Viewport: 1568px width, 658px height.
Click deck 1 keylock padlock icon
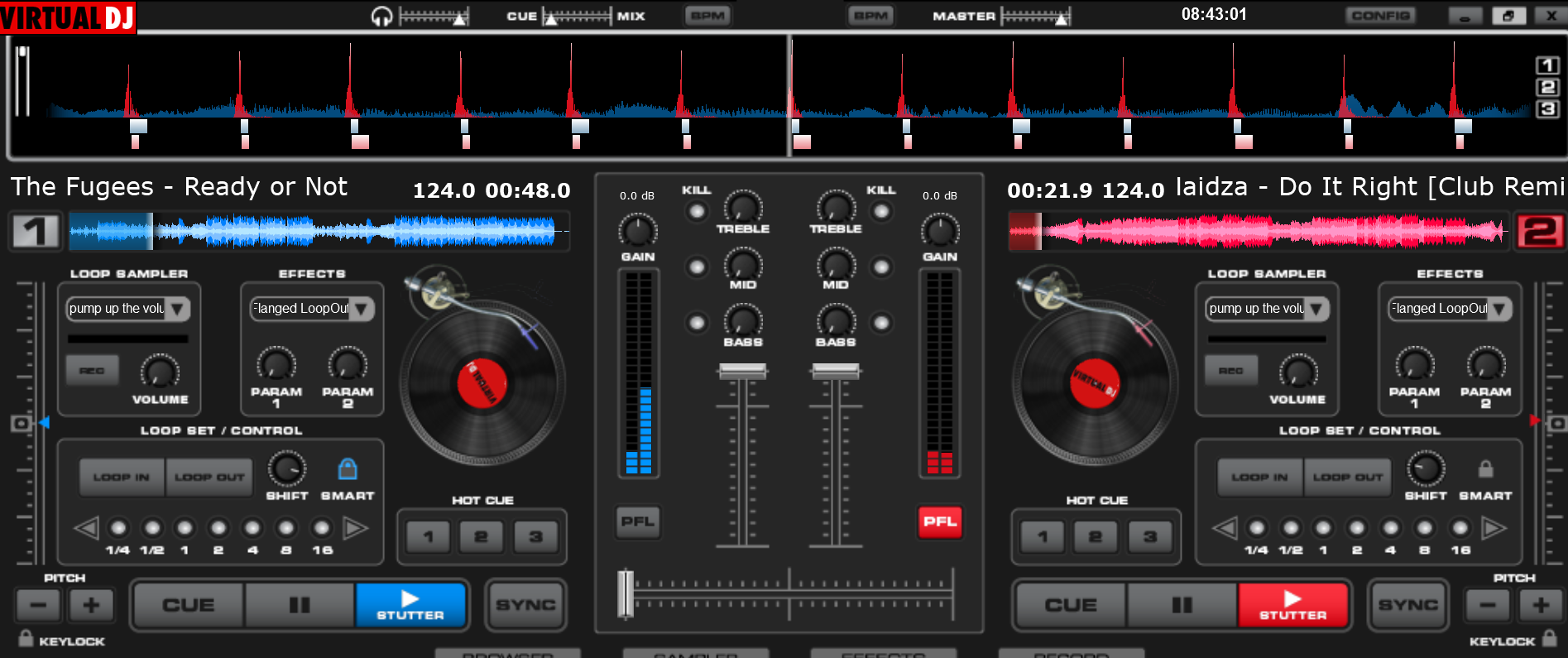click(x=26, y=638)
